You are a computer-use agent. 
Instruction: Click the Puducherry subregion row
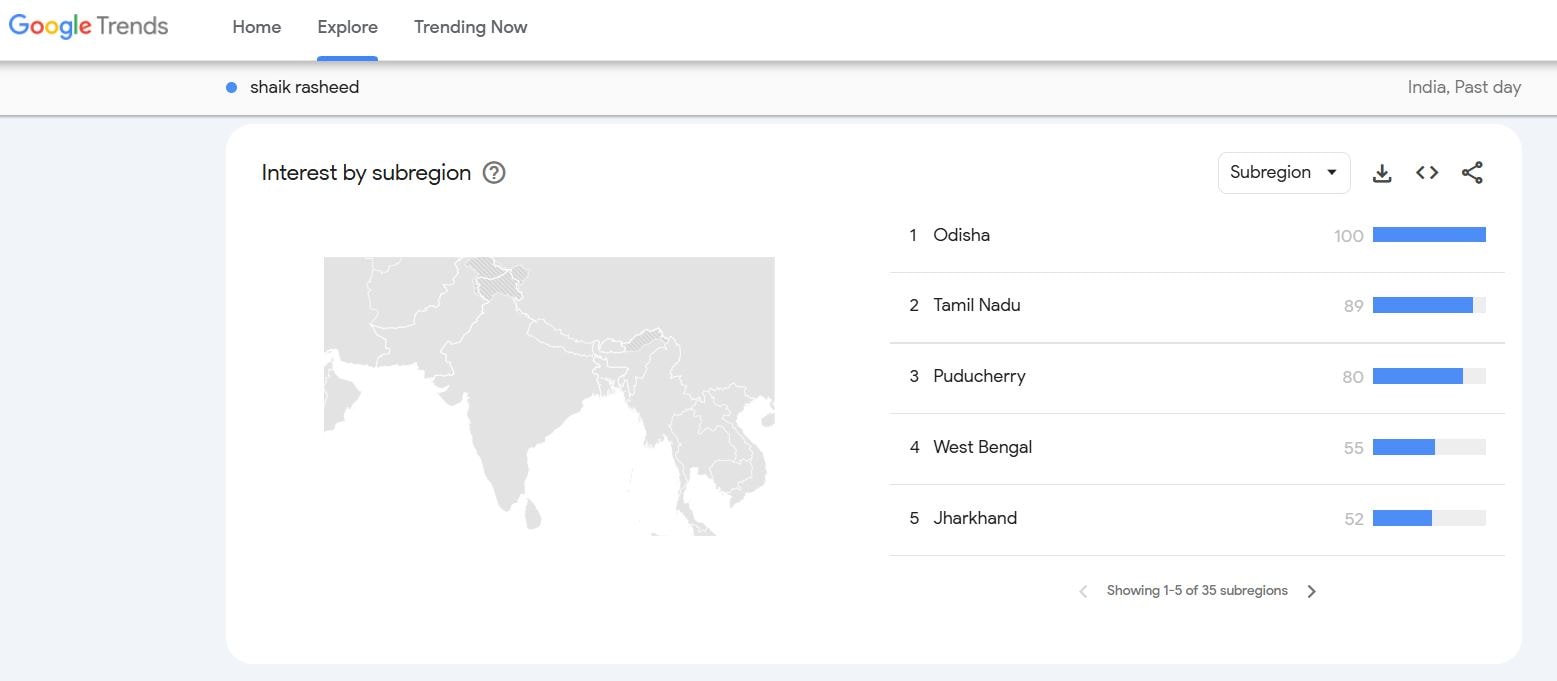tap(979, 377)
